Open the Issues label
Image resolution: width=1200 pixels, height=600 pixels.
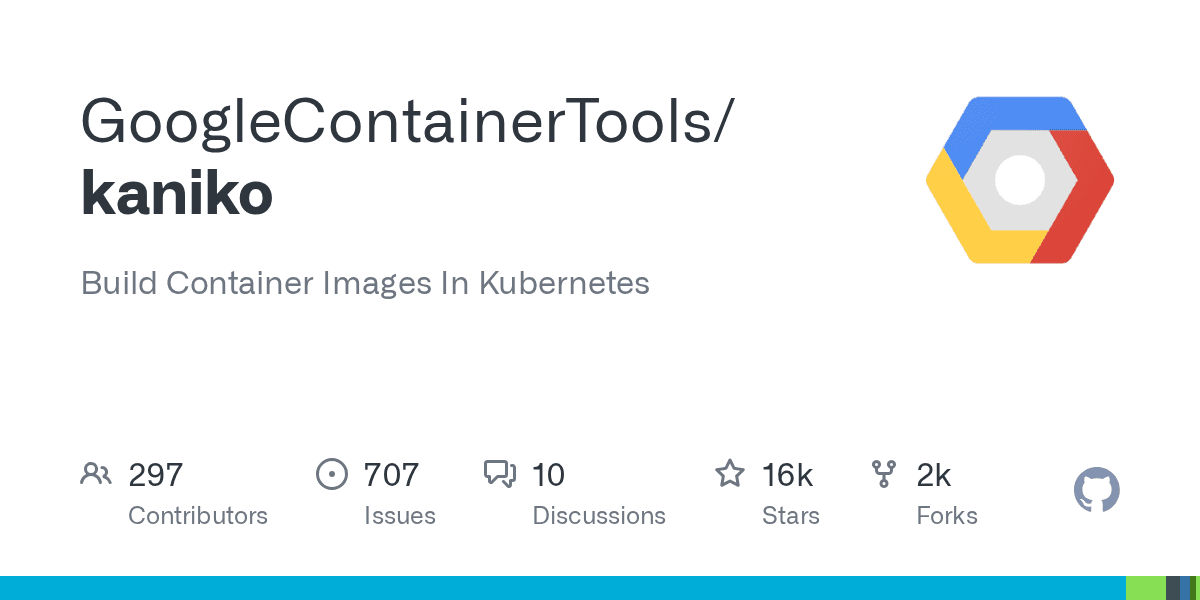click(399, 516)
